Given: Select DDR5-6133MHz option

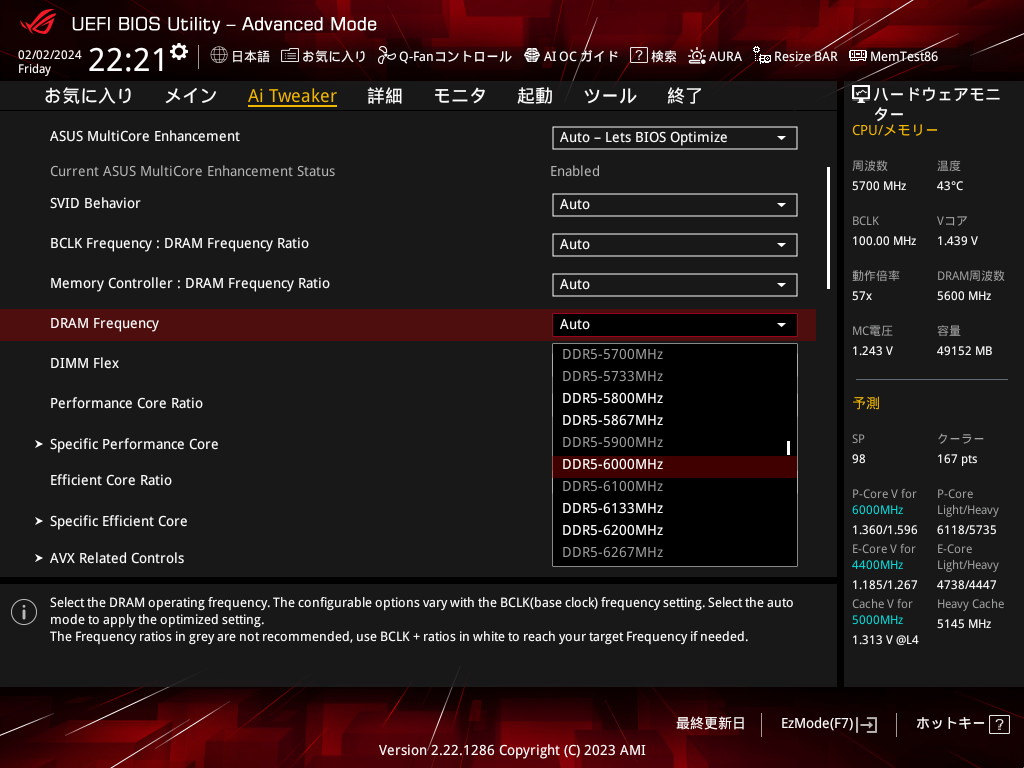Looking at the screenshot, I should pyautogui.click(x=675, y=508).
